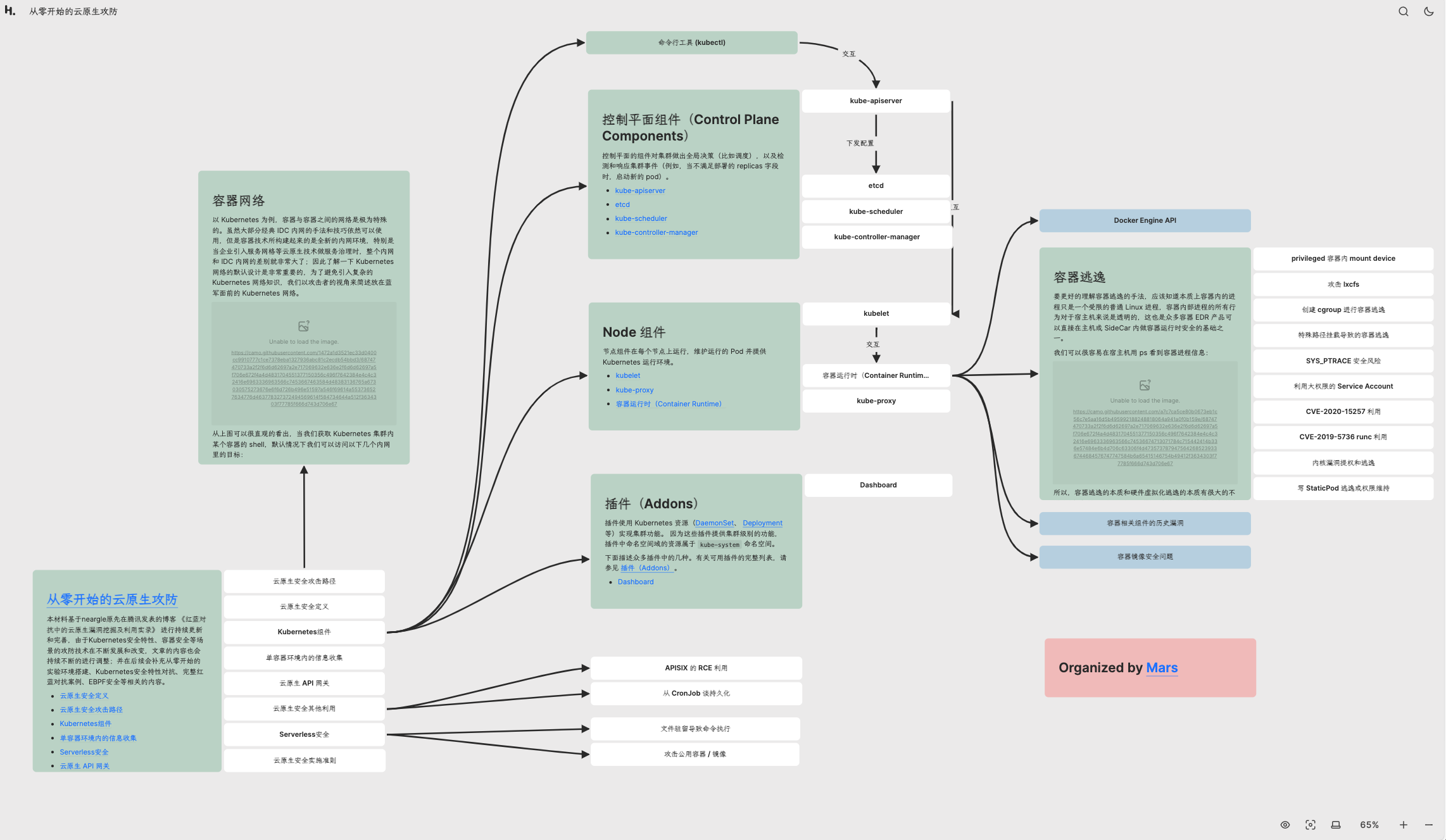Select 云原生安全其他利用 node
Screen dimensions: 1446x840
[304, 708]
